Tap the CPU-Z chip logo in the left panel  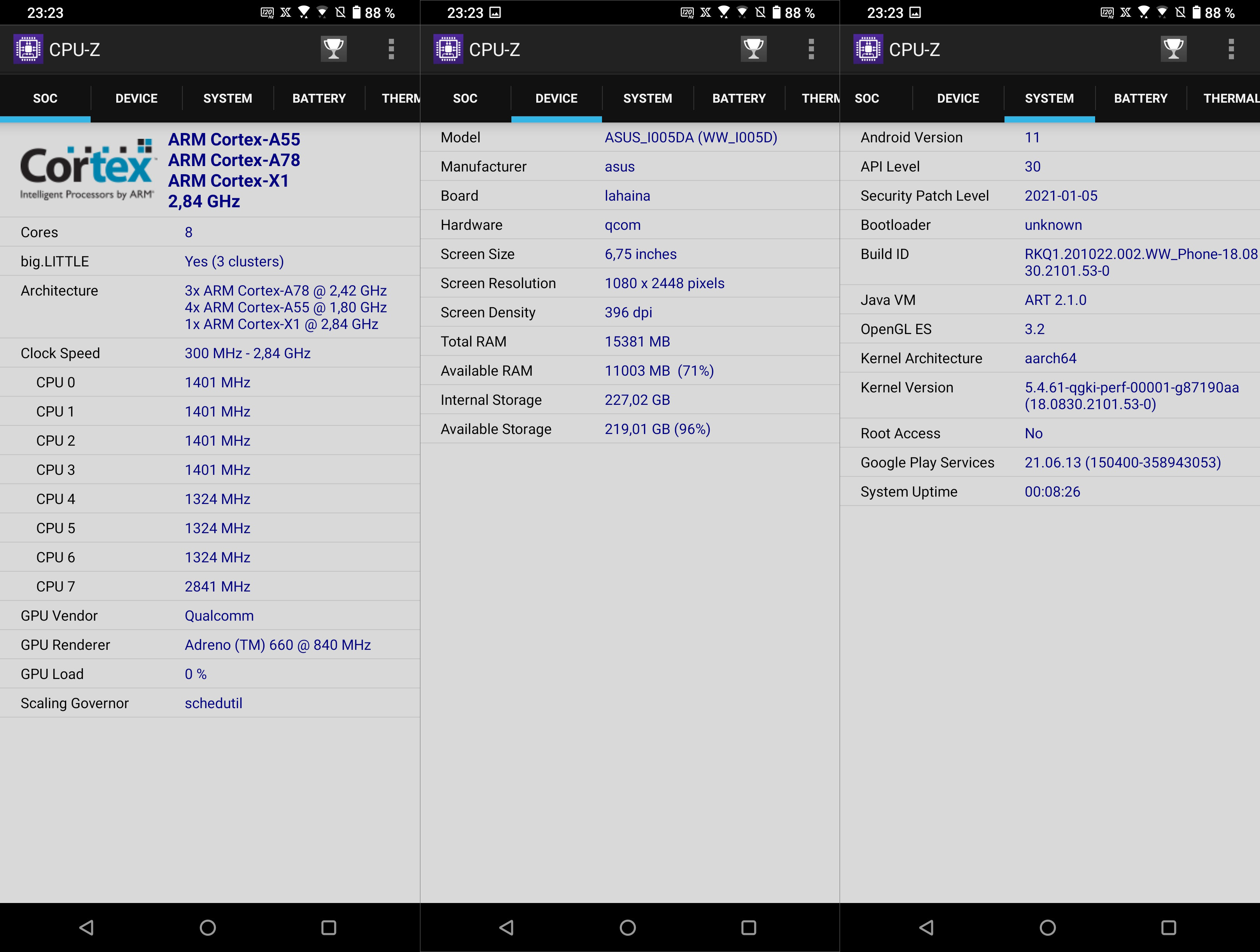click(x=28, y=49)
